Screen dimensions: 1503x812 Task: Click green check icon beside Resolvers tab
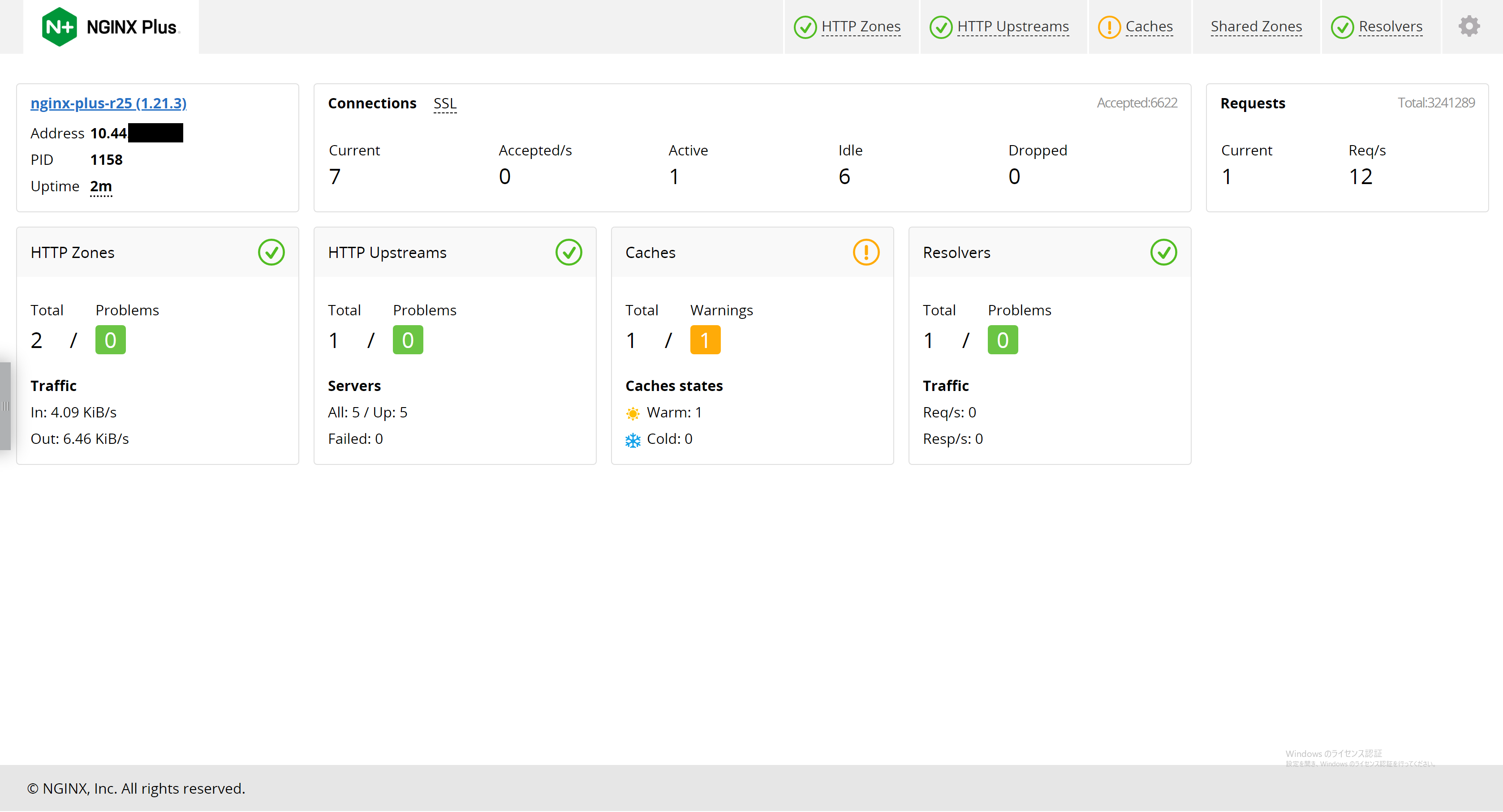pyautogui.click(x=1342, y=27)
